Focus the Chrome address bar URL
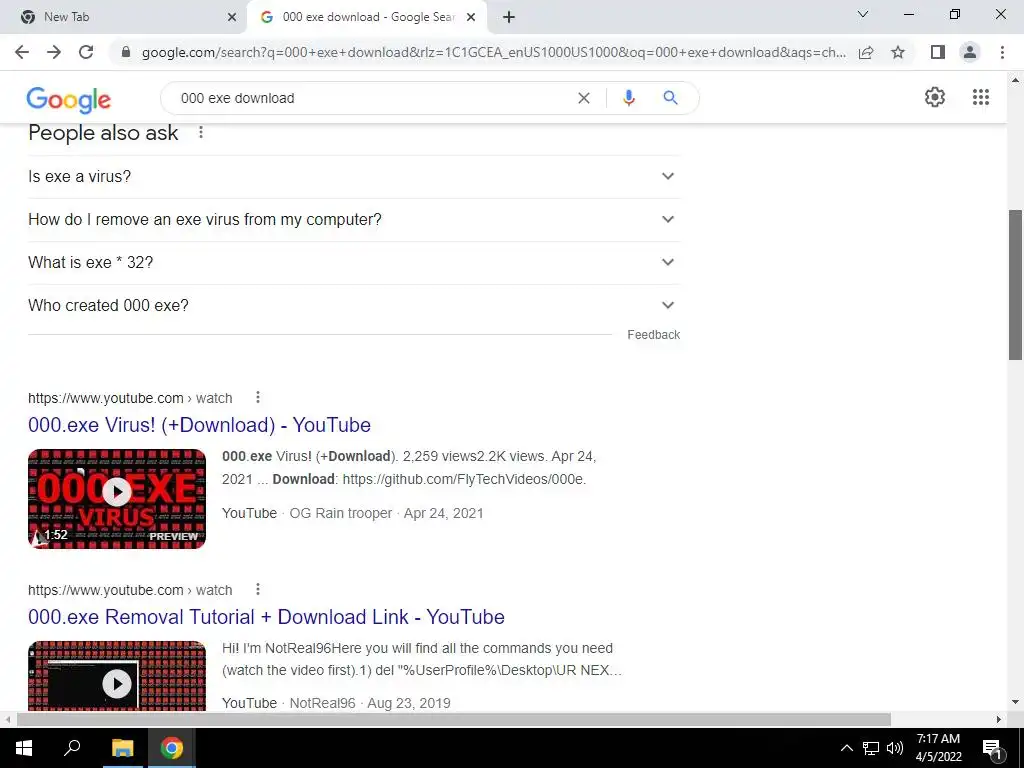Viewport: 1024px width, 768px height. point(493,52)
